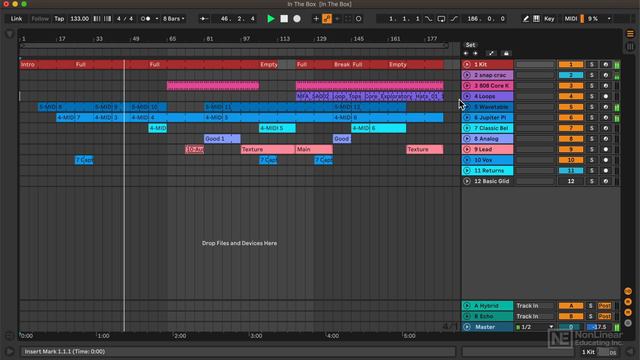Screen dimensions: 640x360
Task: Click the Lock Envelopes icon
Action: [x=506, y=53]
